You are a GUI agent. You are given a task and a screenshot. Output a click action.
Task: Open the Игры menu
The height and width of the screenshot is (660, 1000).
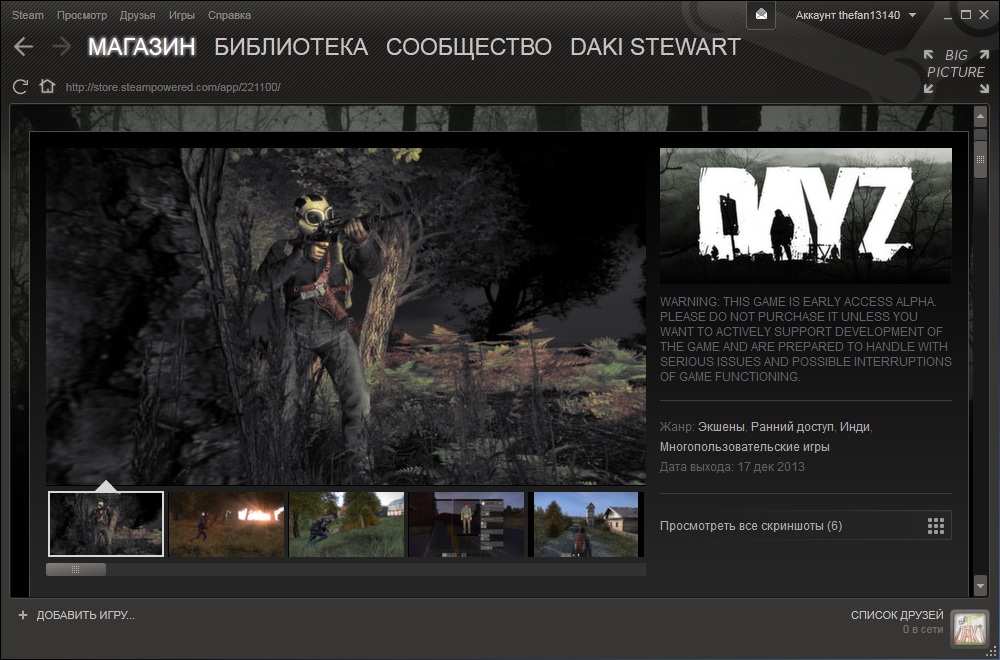coord(182,15)
